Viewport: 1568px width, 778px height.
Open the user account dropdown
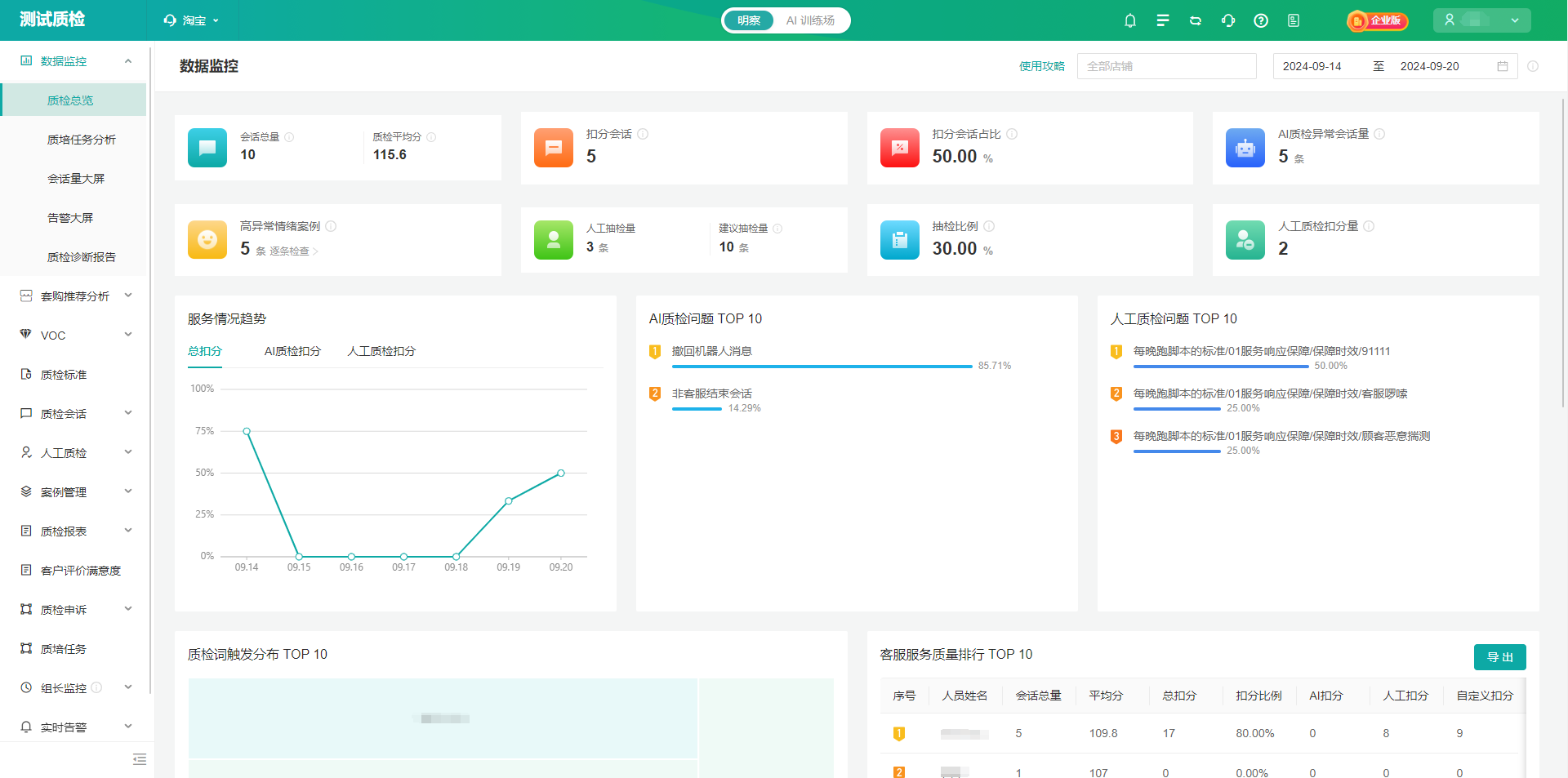[x=1481, y=20]
